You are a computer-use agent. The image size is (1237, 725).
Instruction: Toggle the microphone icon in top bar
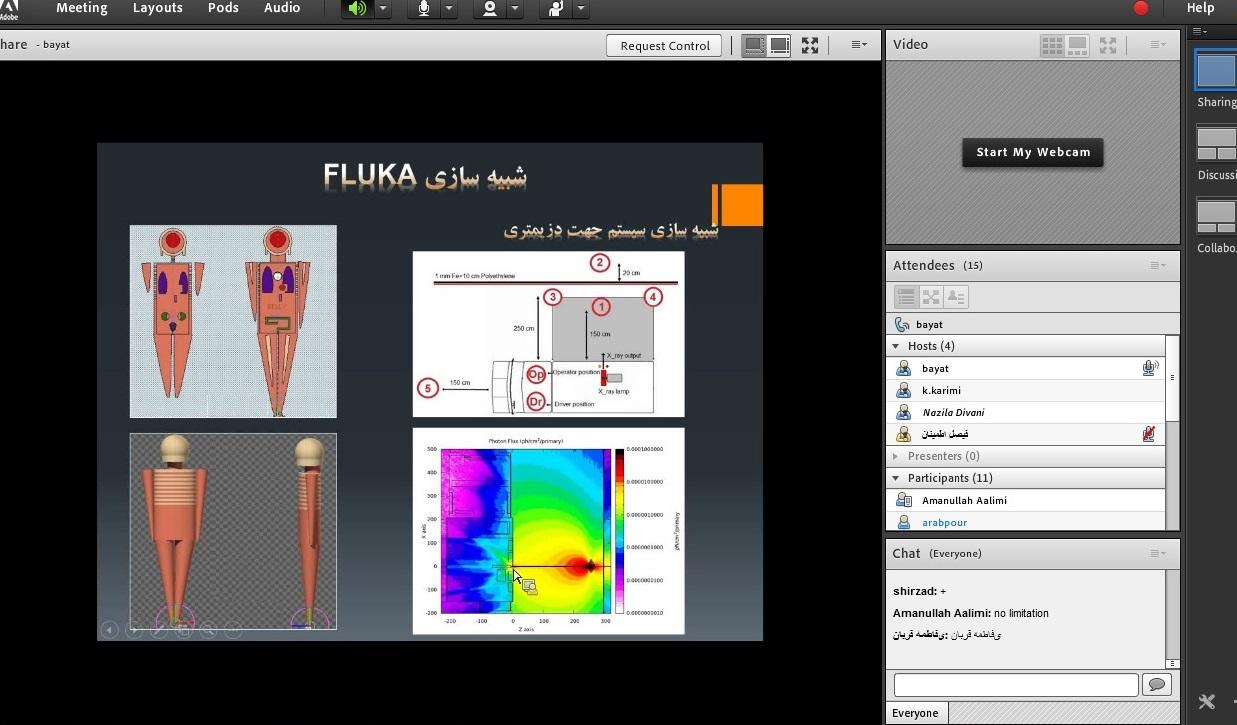tap(424, 9)
